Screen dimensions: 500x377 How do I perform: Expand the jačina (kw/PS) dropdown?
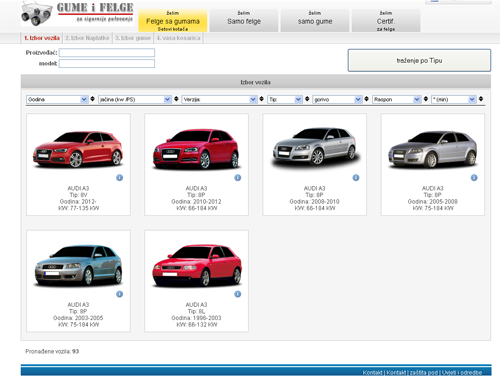135,99
